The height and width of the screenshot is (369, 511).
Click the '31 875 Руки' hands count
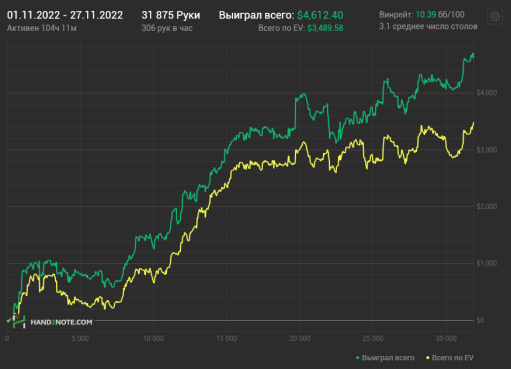click(x=171, y=15)
